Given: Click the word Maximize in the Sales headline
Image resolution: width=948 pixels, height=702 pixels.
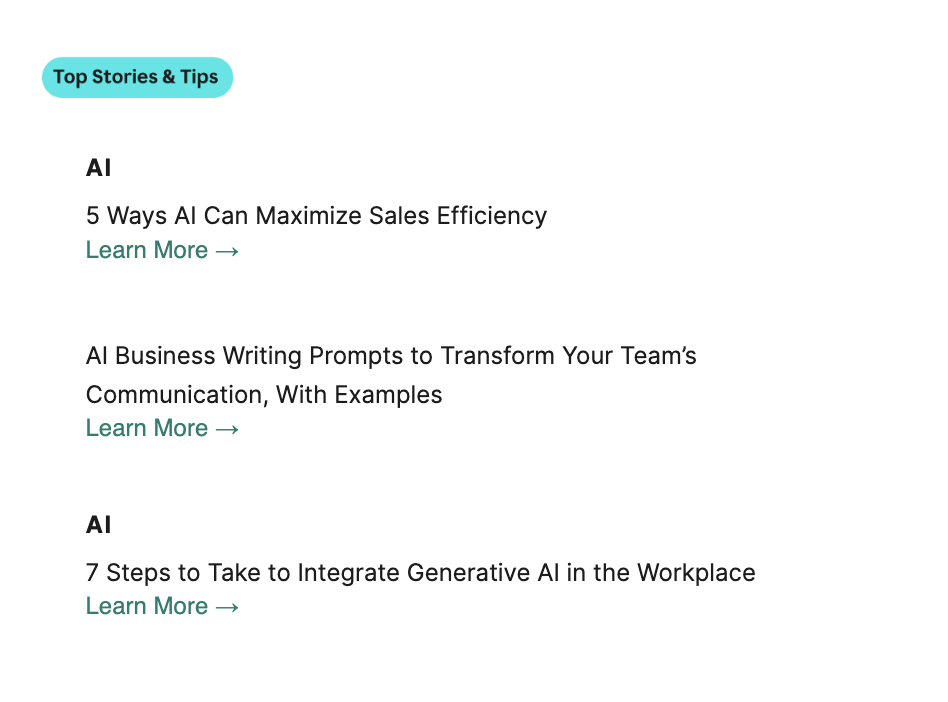Looking at the screenshot, I should (308, 216).
